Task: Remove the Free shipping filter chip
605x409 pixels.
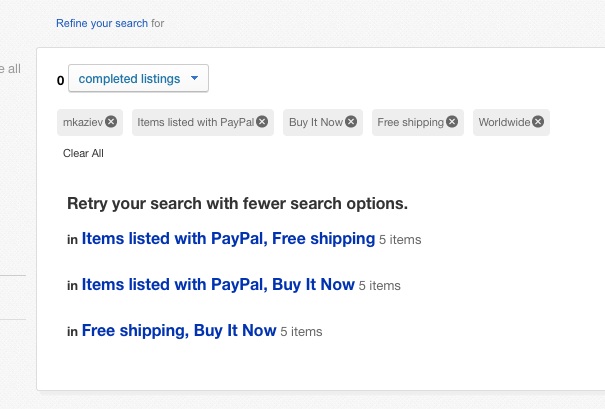Action: tap(452, 122)
